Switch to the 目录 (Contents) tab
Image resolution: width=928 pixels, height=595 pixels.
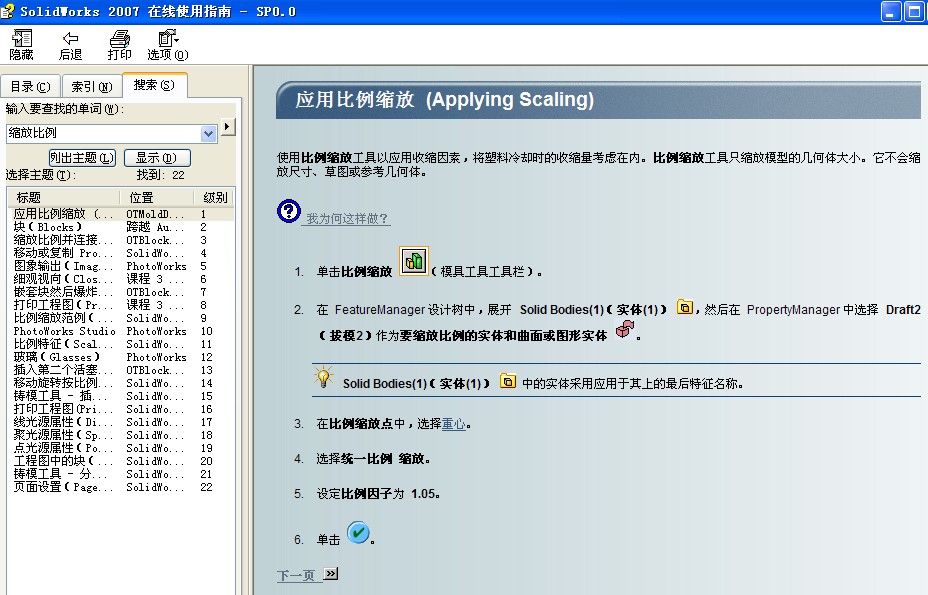[x=30, y=87]
